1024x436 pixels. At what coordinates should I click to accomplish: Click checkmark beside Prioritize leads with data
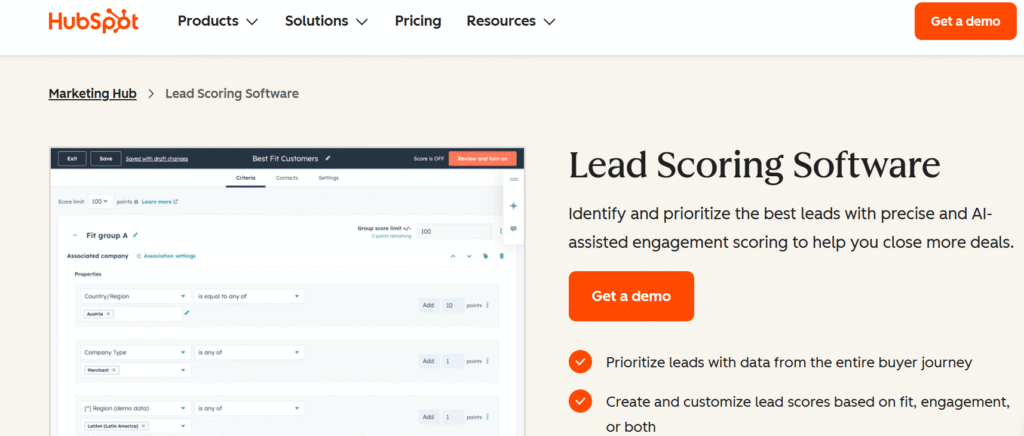pos(580,362)
